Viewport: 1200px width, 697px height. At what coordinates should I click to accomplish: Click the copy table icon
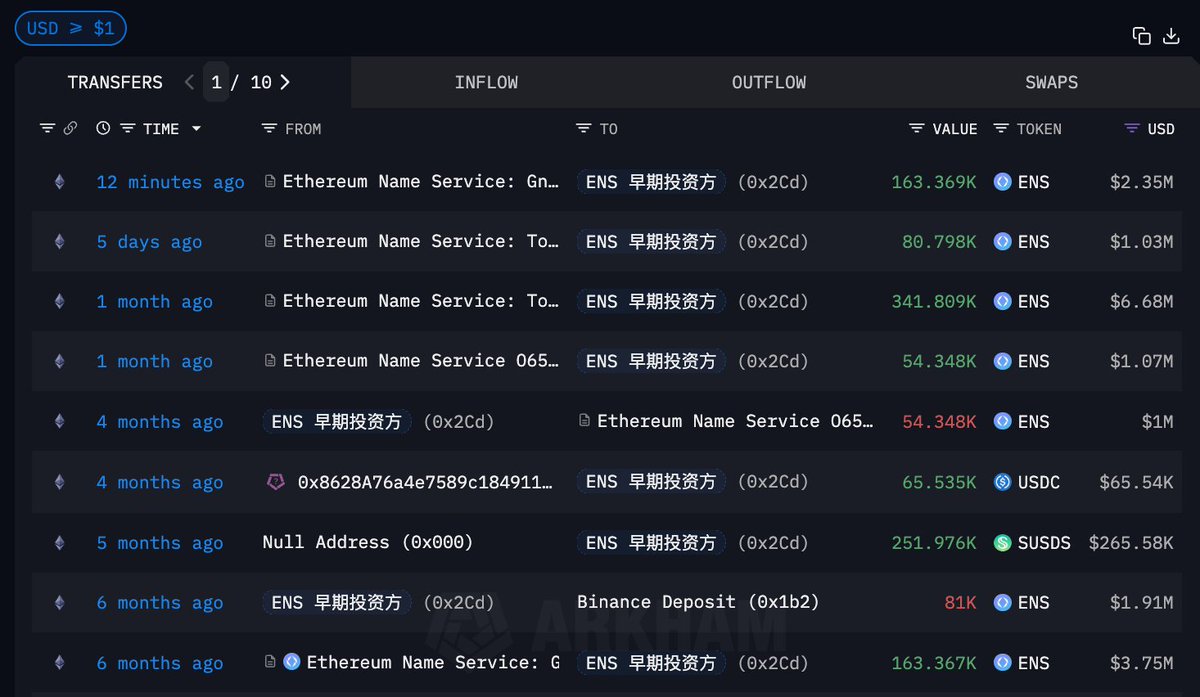click(x=1141, y=36)
